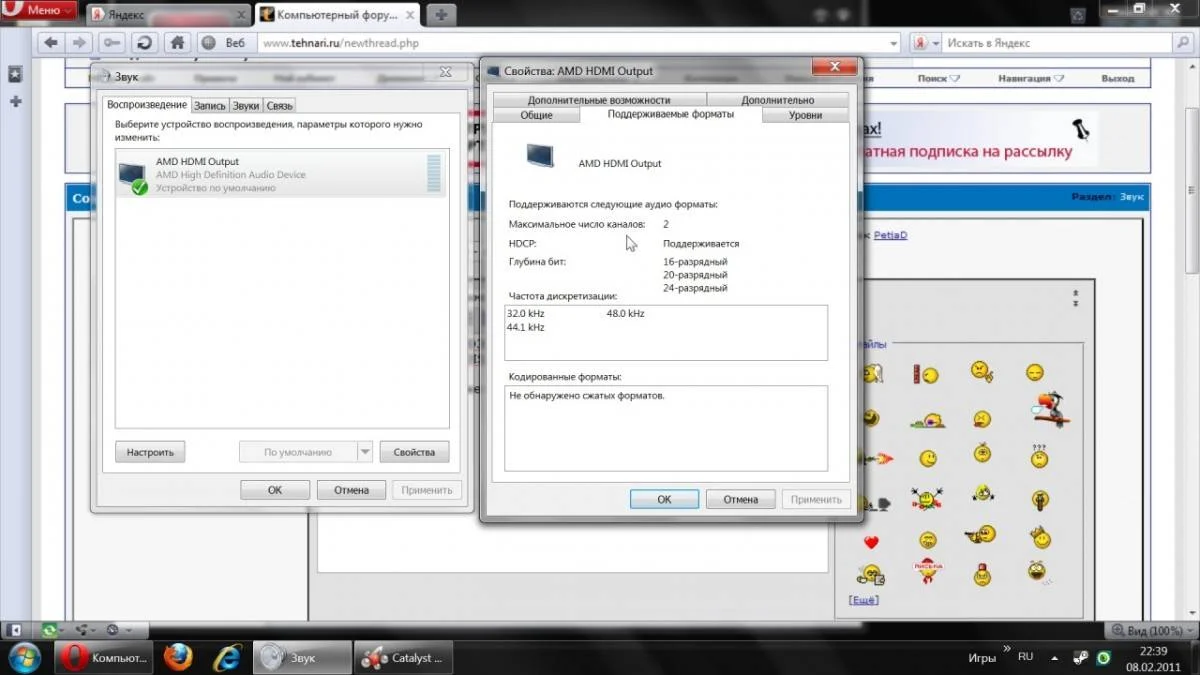Select the Связь tab in Звук window
This screenshot has width=1200, height=675.
click(279, 105)
